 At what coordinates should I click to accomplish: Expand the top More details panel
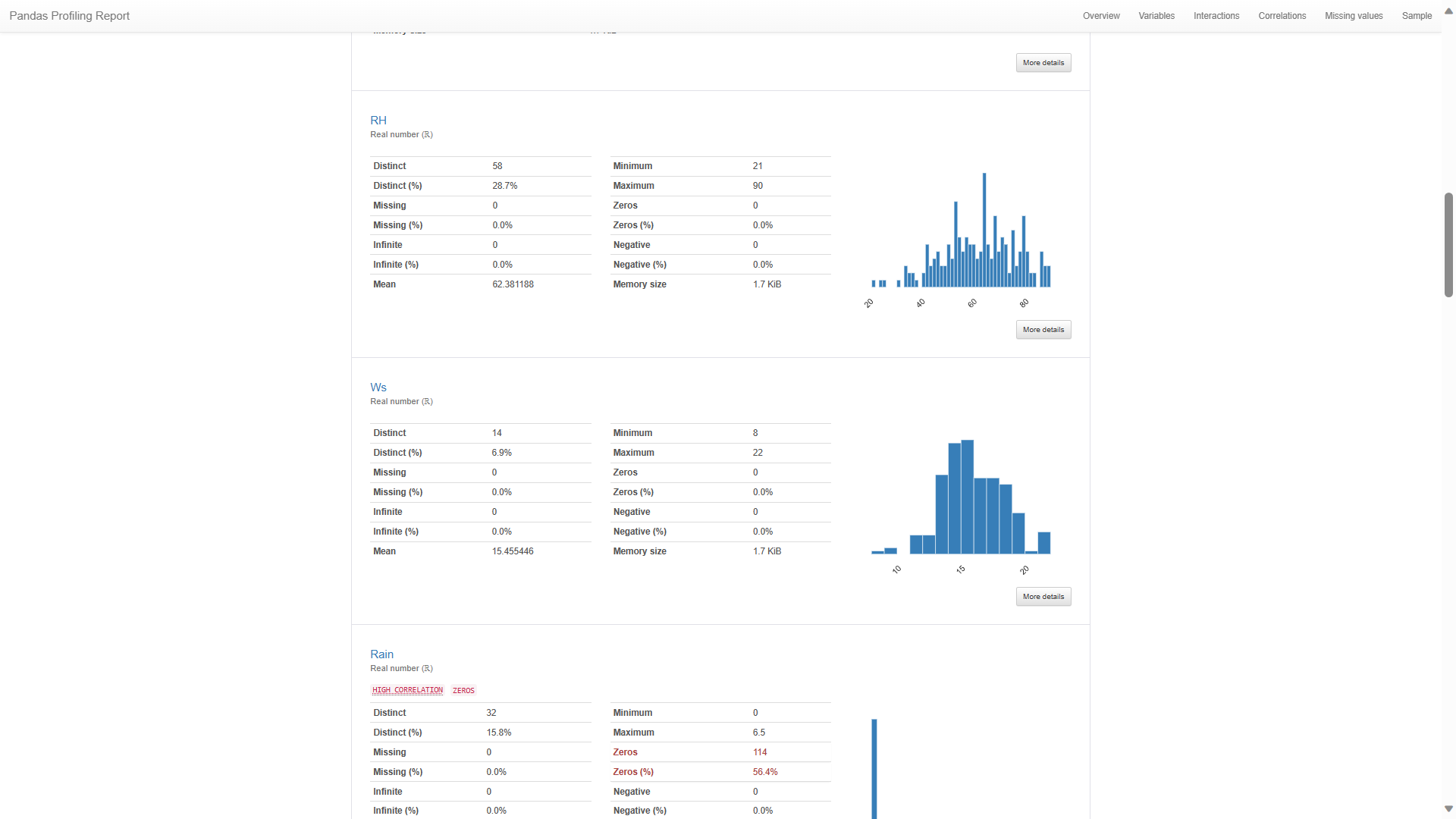click(x=1043, y=62)
